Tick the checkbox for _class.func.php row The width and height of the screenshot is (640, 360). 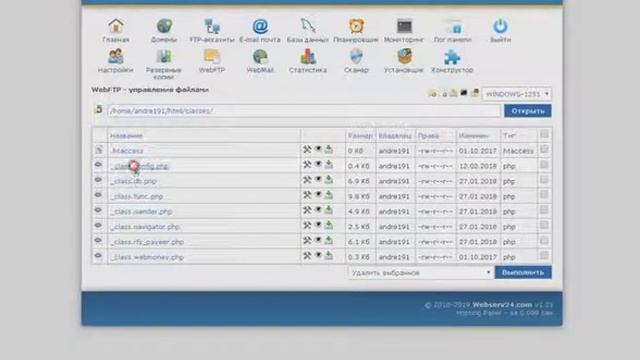point(544,195)
